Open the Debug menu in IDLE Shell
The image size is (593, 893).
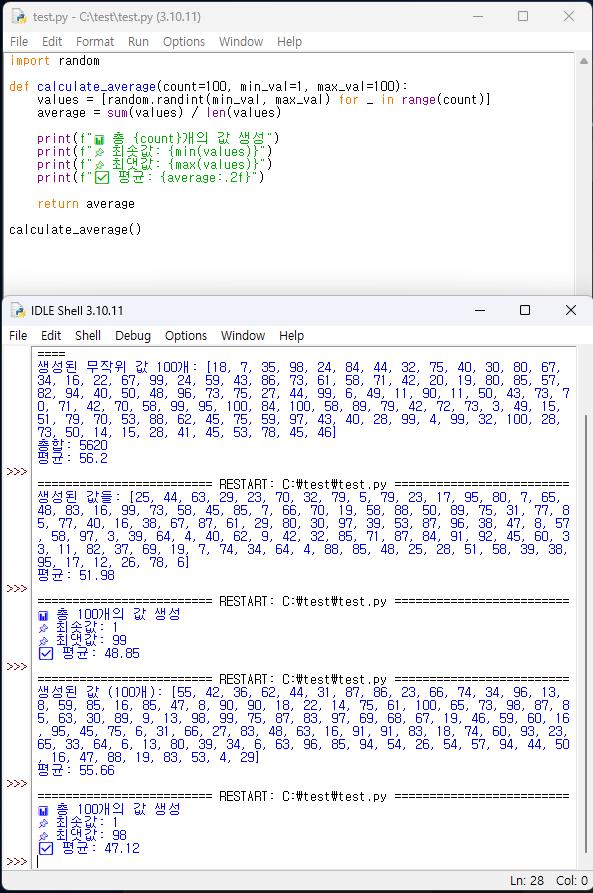click(x=133, y=335)
